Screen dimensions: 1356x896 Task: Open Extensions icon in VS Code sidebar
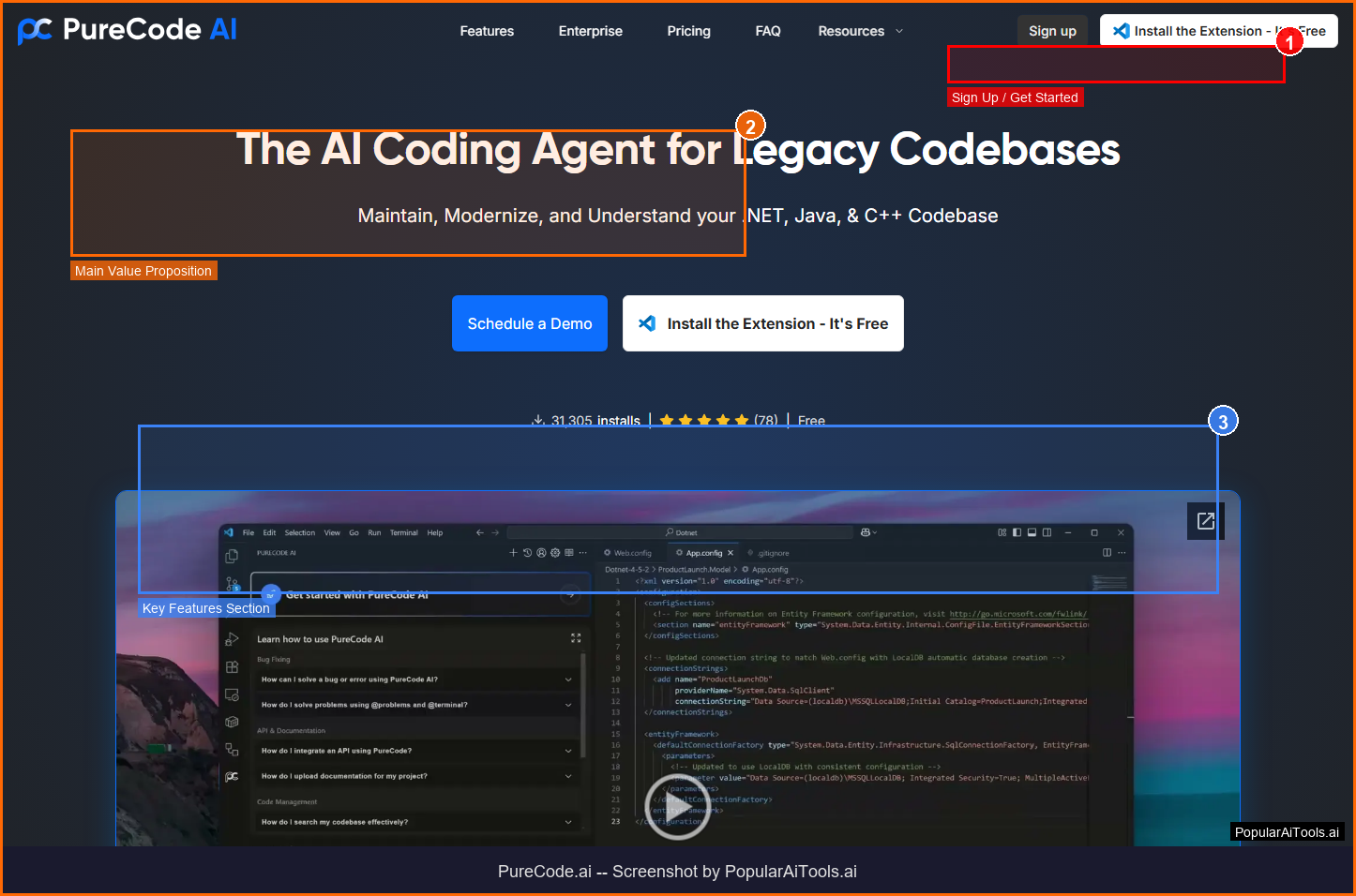232,667
